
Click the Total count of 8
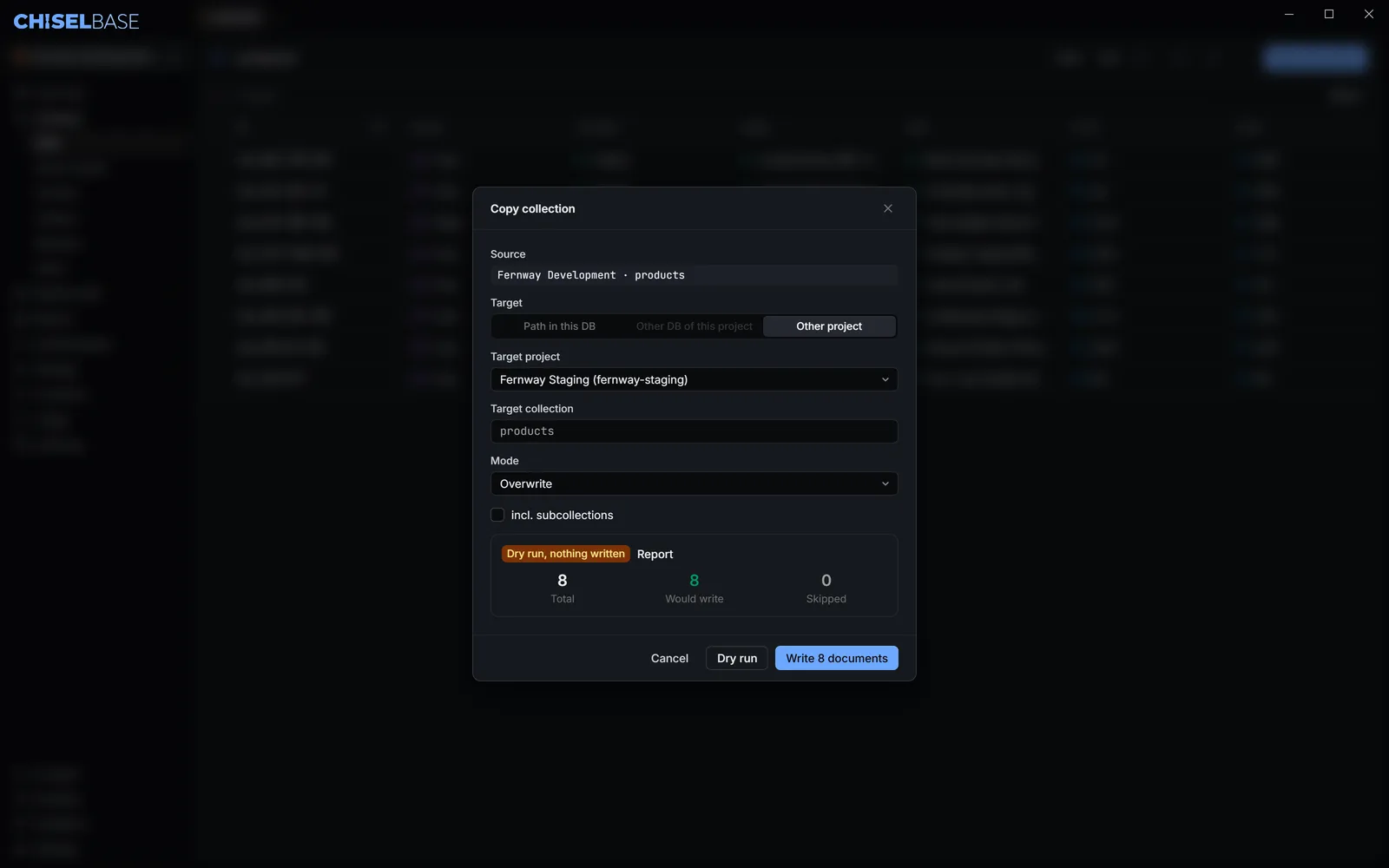(x=562, y=580)
